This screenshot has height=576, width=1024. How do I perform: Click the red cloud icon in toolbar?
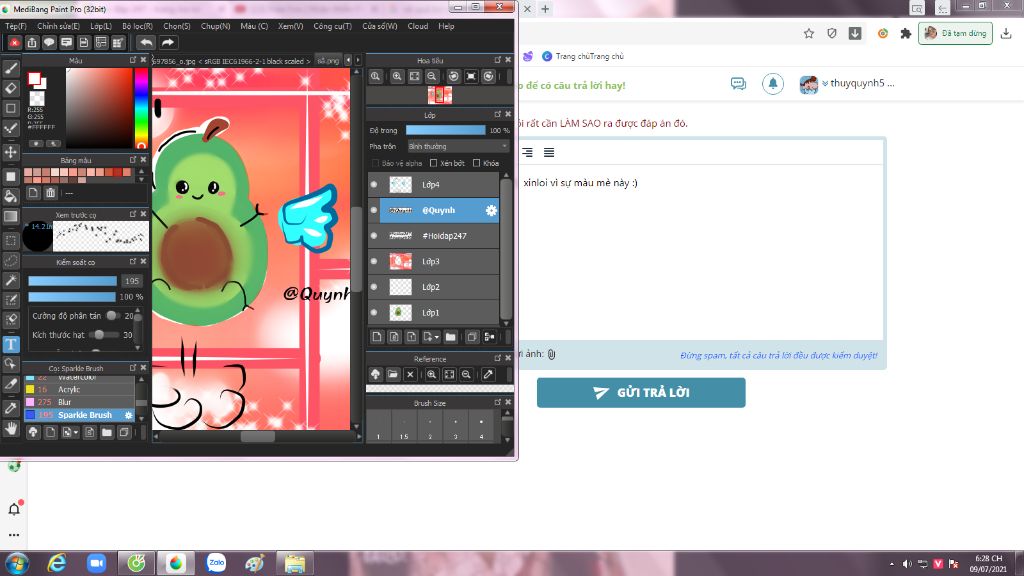tap(14, 42)
